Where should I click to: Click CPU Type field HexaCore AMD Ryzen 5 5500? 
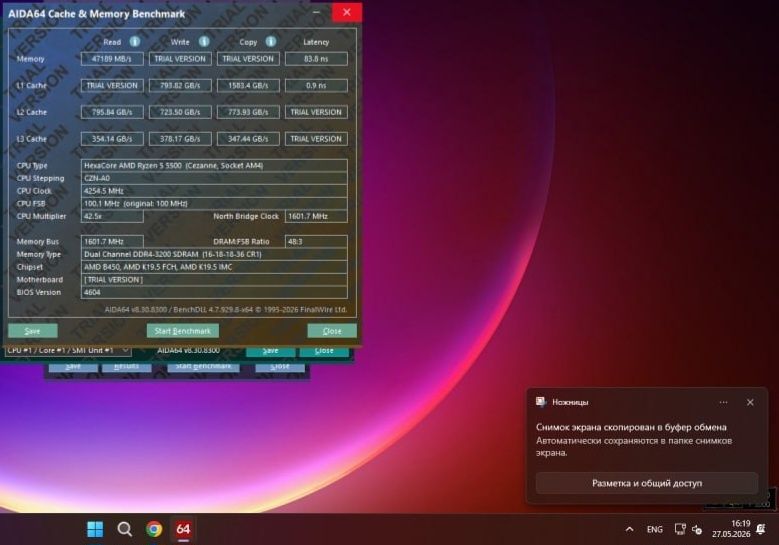tap(214, 165)
